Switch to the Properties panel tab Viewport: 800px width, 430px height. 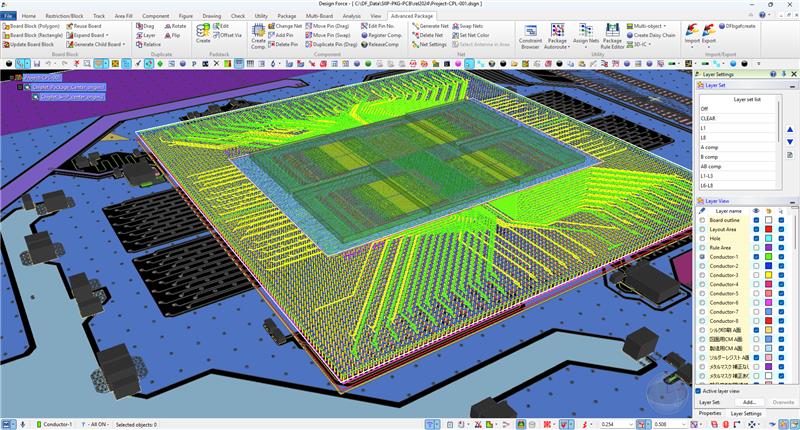710,413
